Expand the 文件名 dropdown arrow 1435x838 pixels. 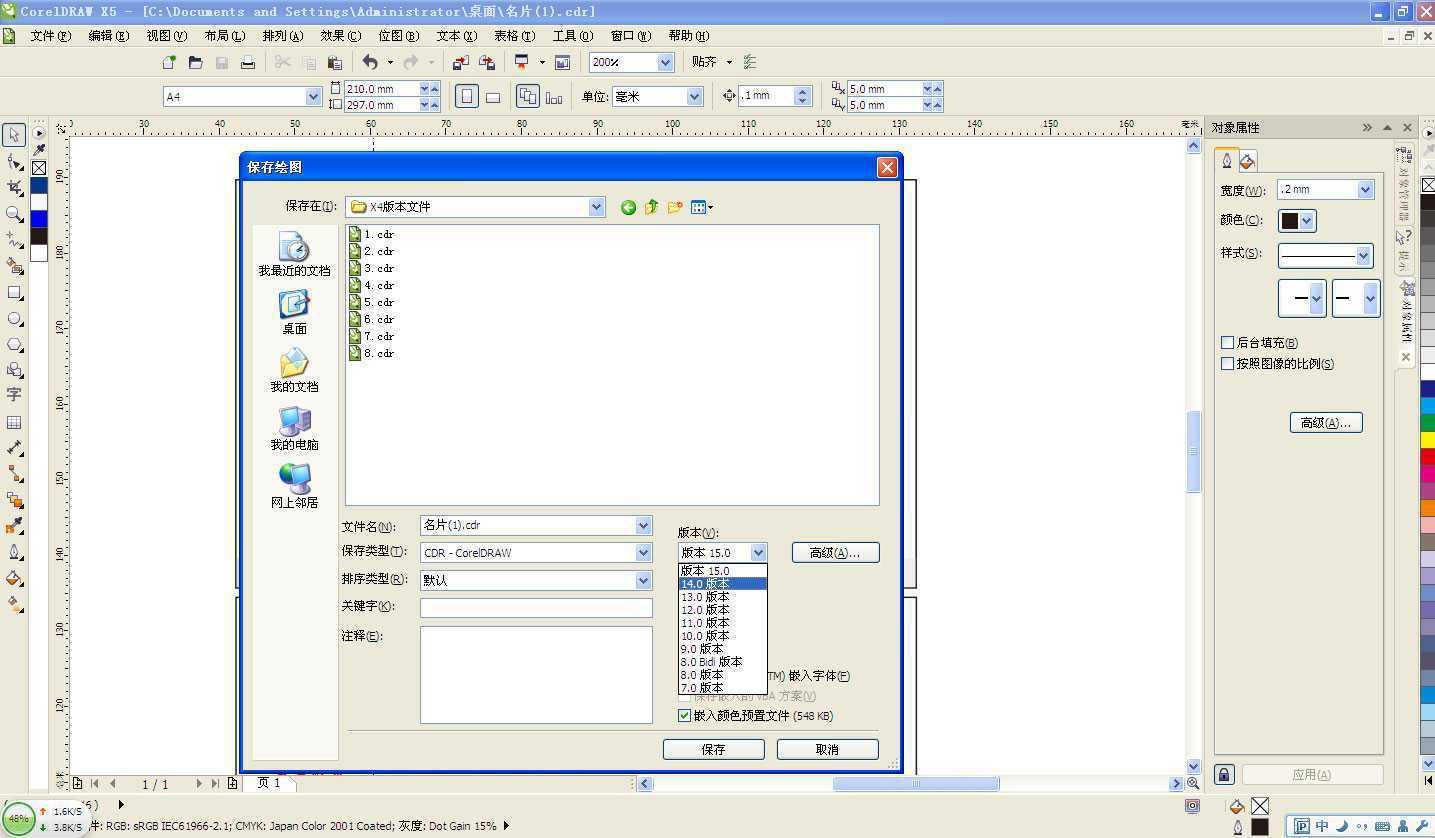(x=643, y=525)
